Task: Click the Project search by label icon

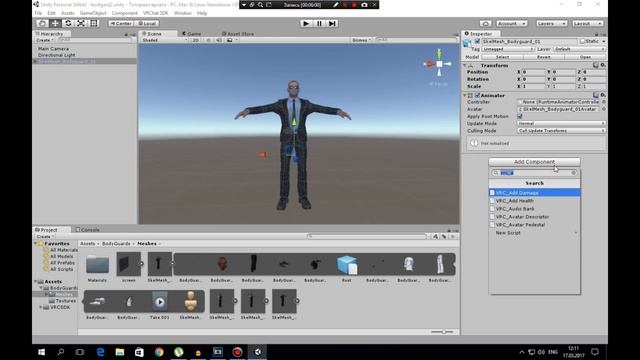Action: click(444, 236)
